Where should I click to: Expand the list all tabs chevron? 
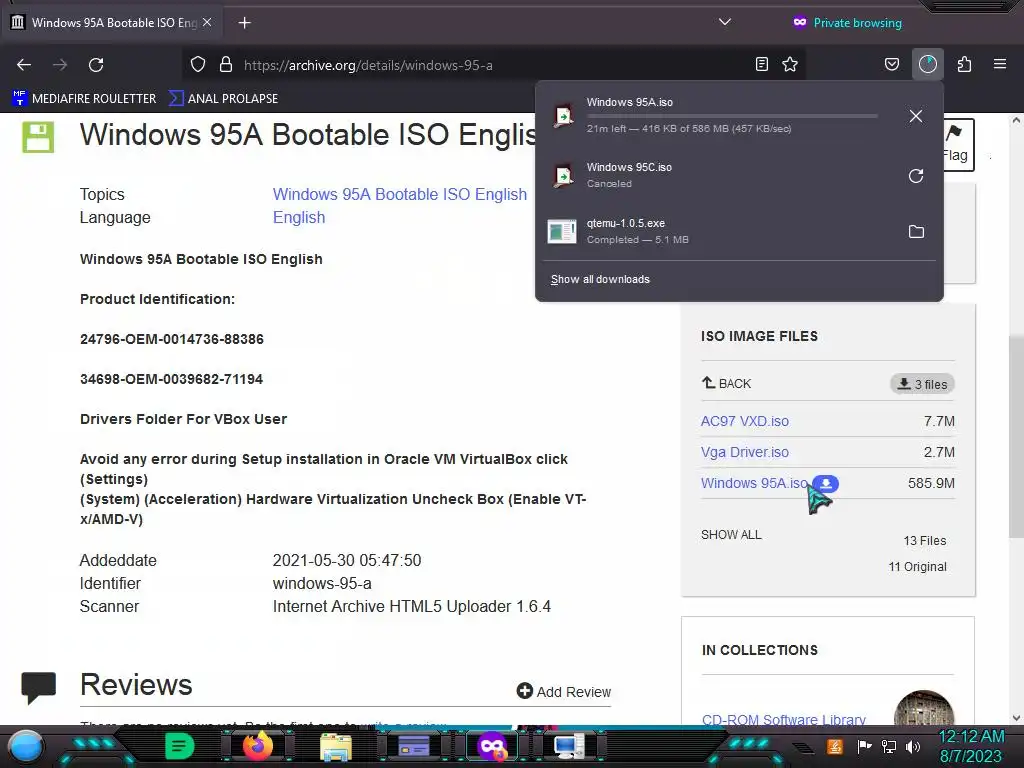point(724,22)
